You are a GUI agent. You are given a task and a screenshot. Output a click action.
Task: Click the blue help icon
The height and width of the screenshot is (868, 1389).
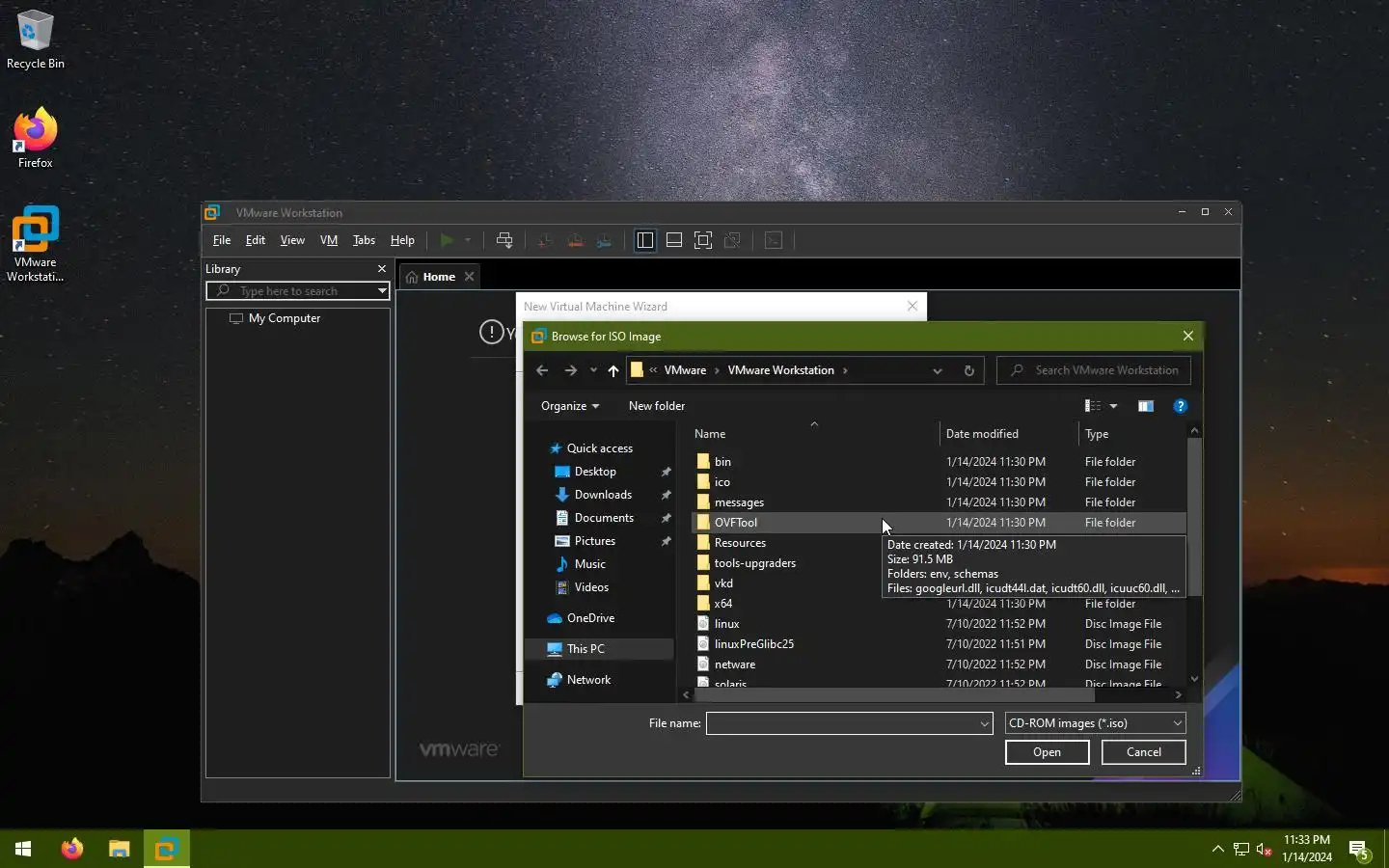pyautogui.click(x=1180, y=406)
